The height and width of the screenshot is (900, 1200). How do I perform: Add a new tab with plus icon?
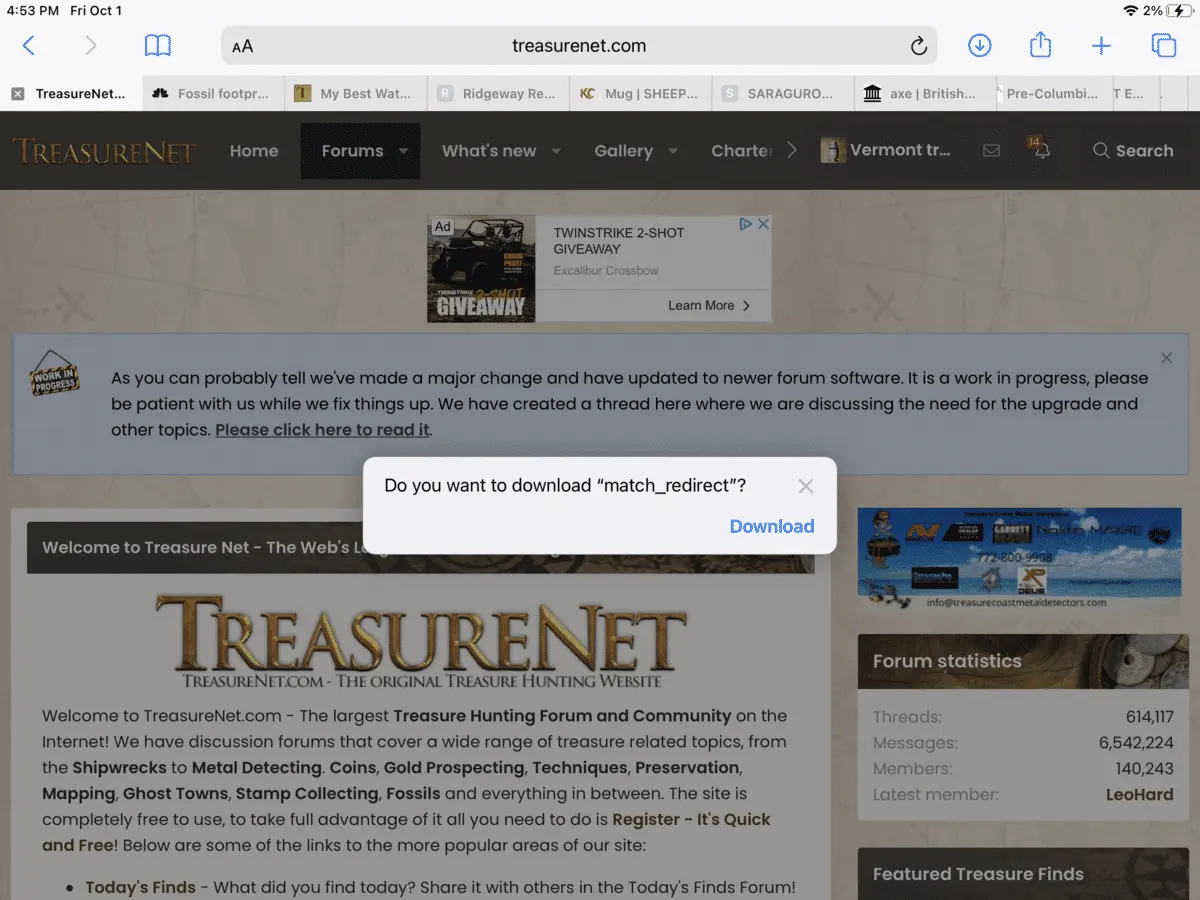[1101, 46]
